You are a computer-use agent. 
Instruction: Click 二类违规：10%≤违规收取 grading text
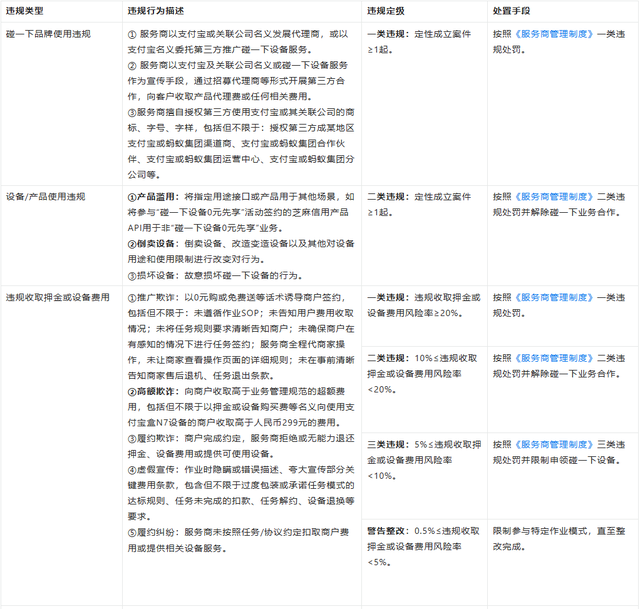click(422, 373)
